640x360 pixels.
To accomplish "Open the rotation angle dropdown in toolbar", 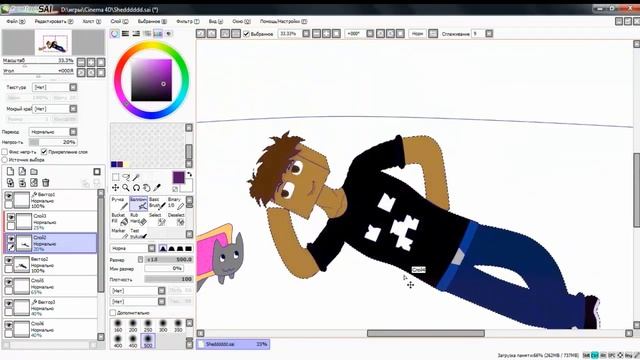I will [370, 34].
